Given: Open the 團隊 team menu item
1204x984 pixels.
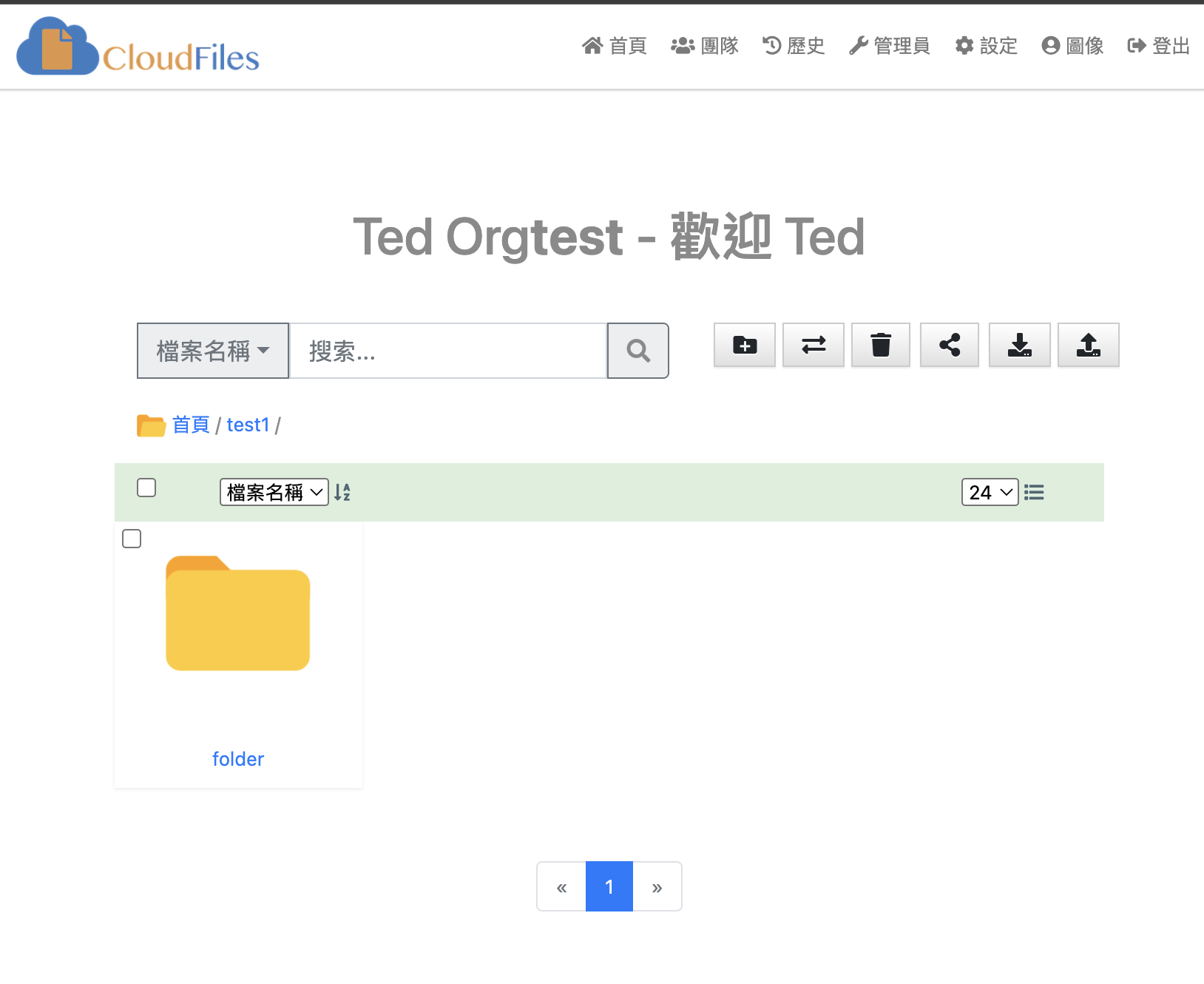Looking at the screenshot, I should pos(705,46).
